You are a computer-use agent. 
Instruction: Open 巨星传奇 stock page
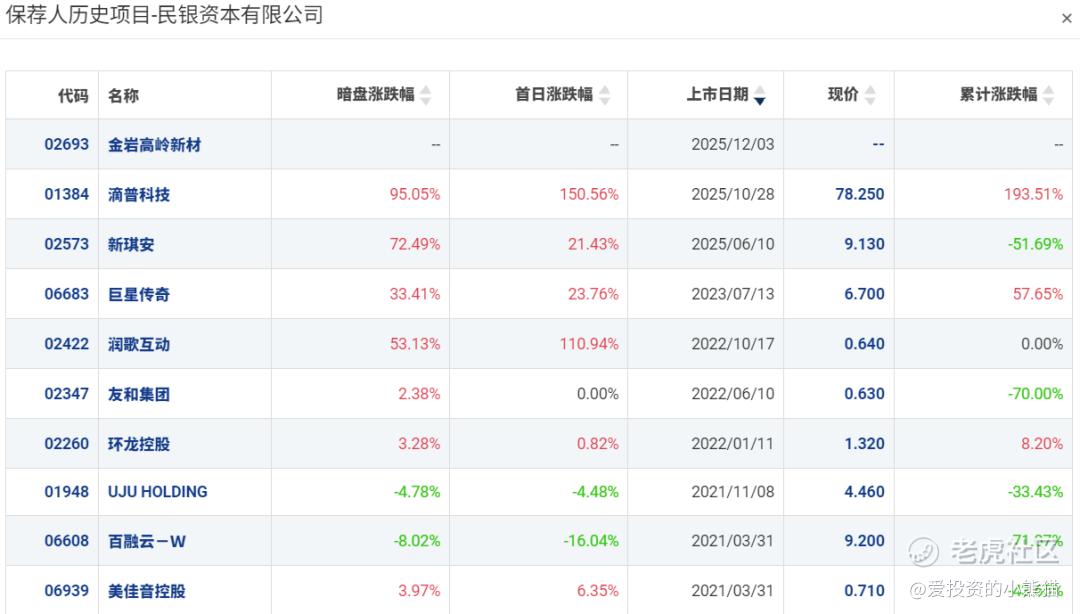138,295
